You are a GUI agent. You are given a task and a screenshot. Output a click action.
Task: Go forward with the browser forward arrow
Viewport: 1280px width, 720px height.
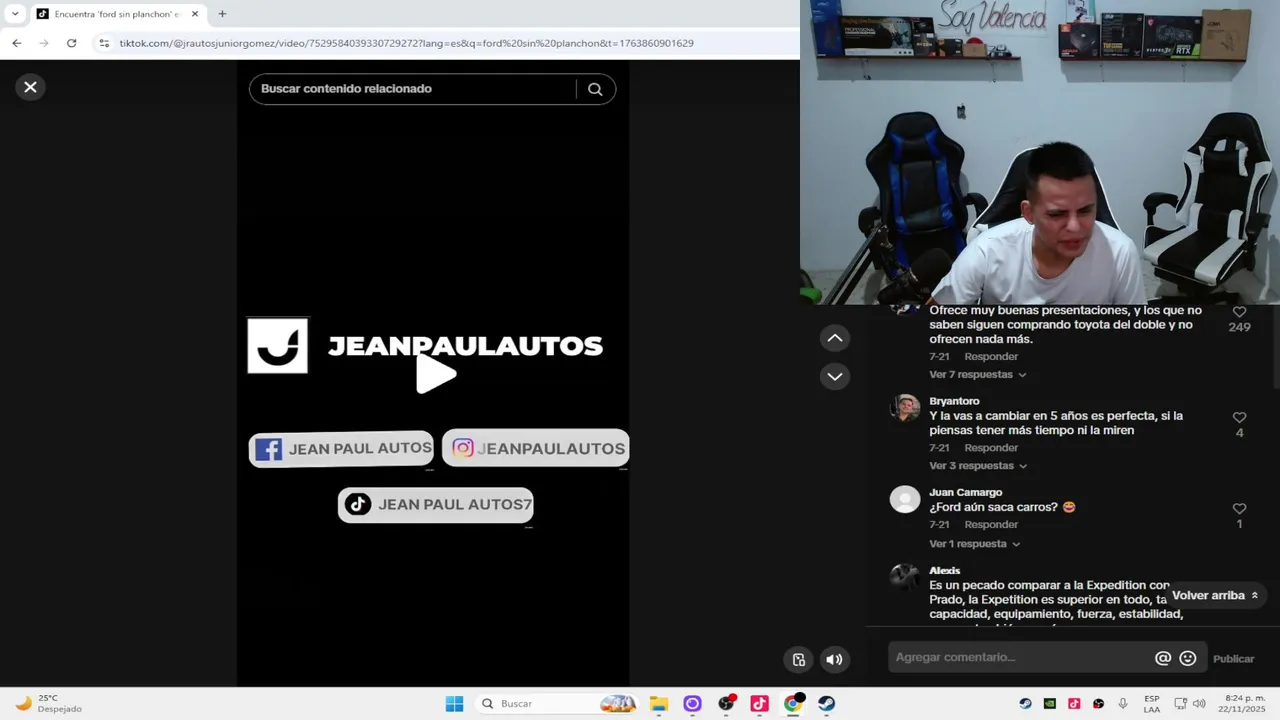[x=43, y=43]
